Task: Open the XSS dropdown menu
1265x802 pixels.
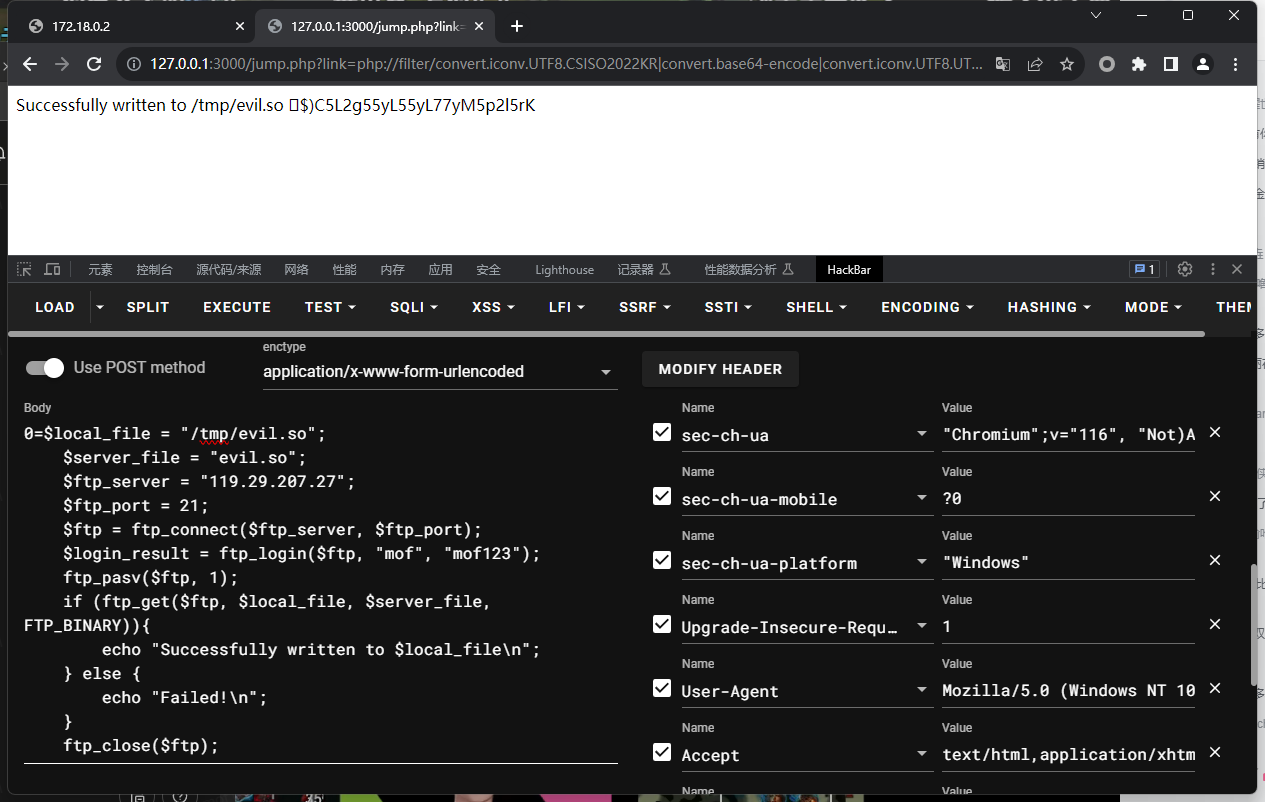Action: tap(493, 307)
